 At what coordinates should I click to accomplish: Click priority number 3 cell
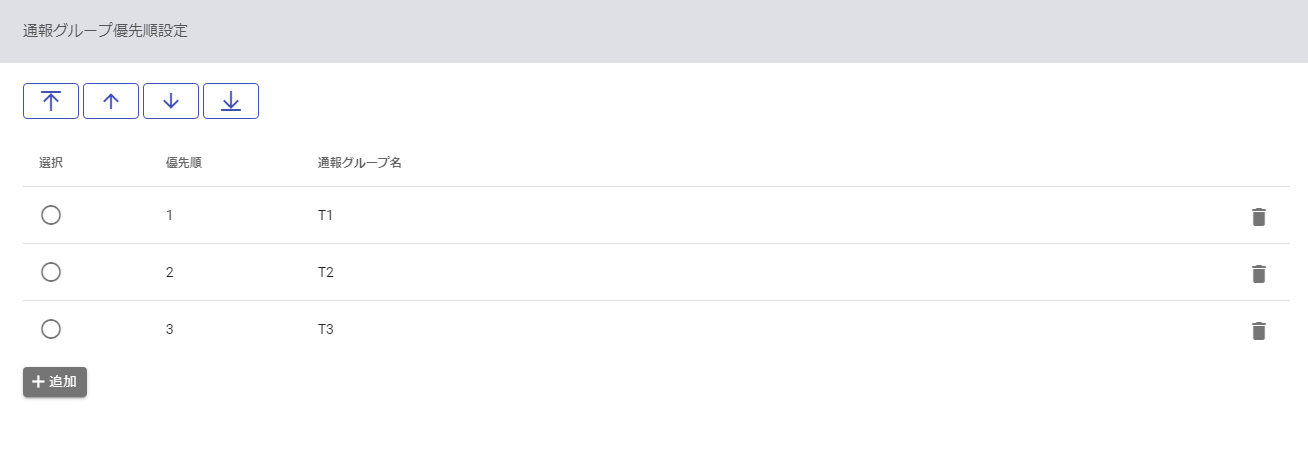(170, 329)
